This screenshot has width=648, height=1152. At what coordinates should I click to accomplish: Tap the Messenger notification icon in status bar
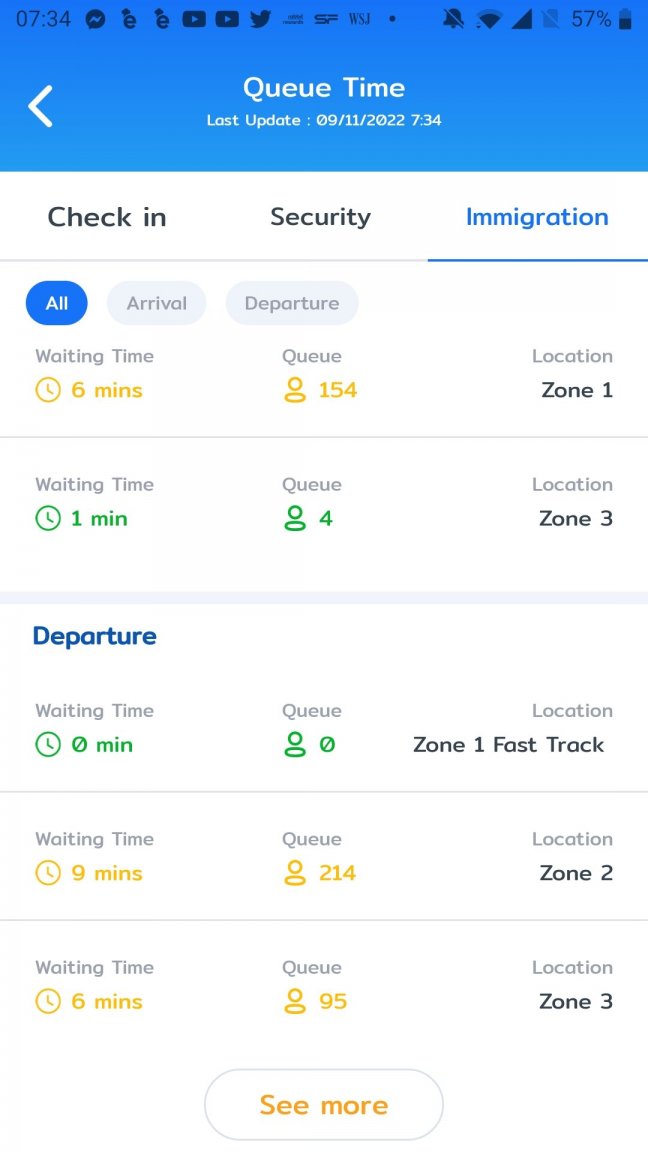click(x=96, y=19)
